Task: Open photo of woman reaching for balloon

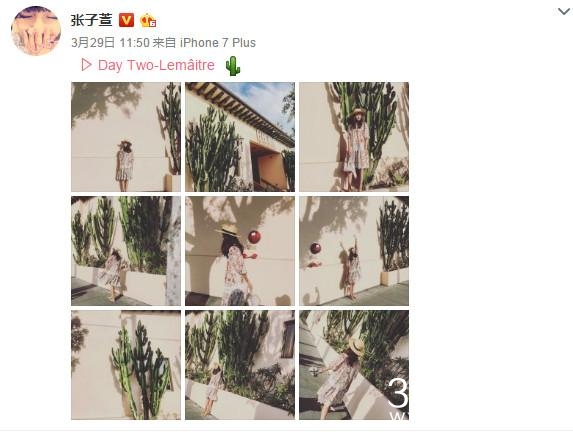Action: 354,251
